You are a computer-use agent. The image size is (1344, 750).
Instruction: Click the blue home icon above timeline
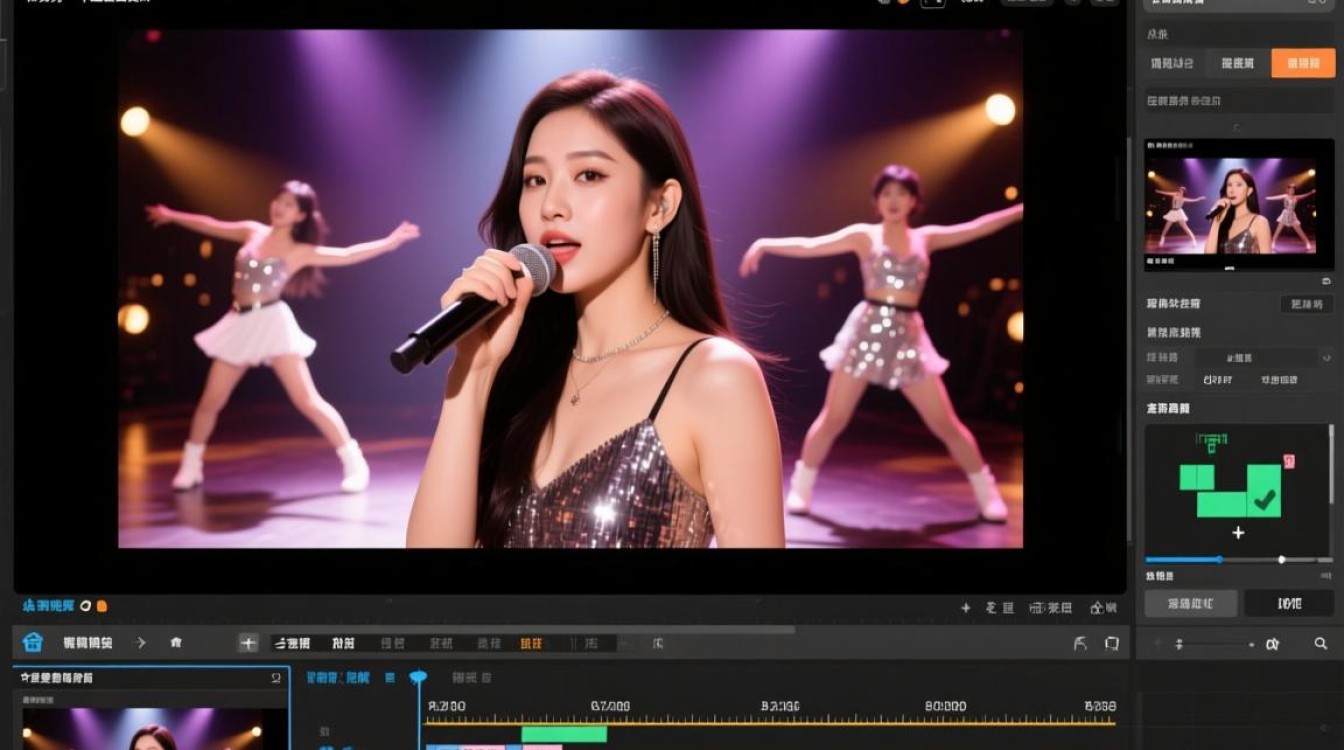(33, 642)
